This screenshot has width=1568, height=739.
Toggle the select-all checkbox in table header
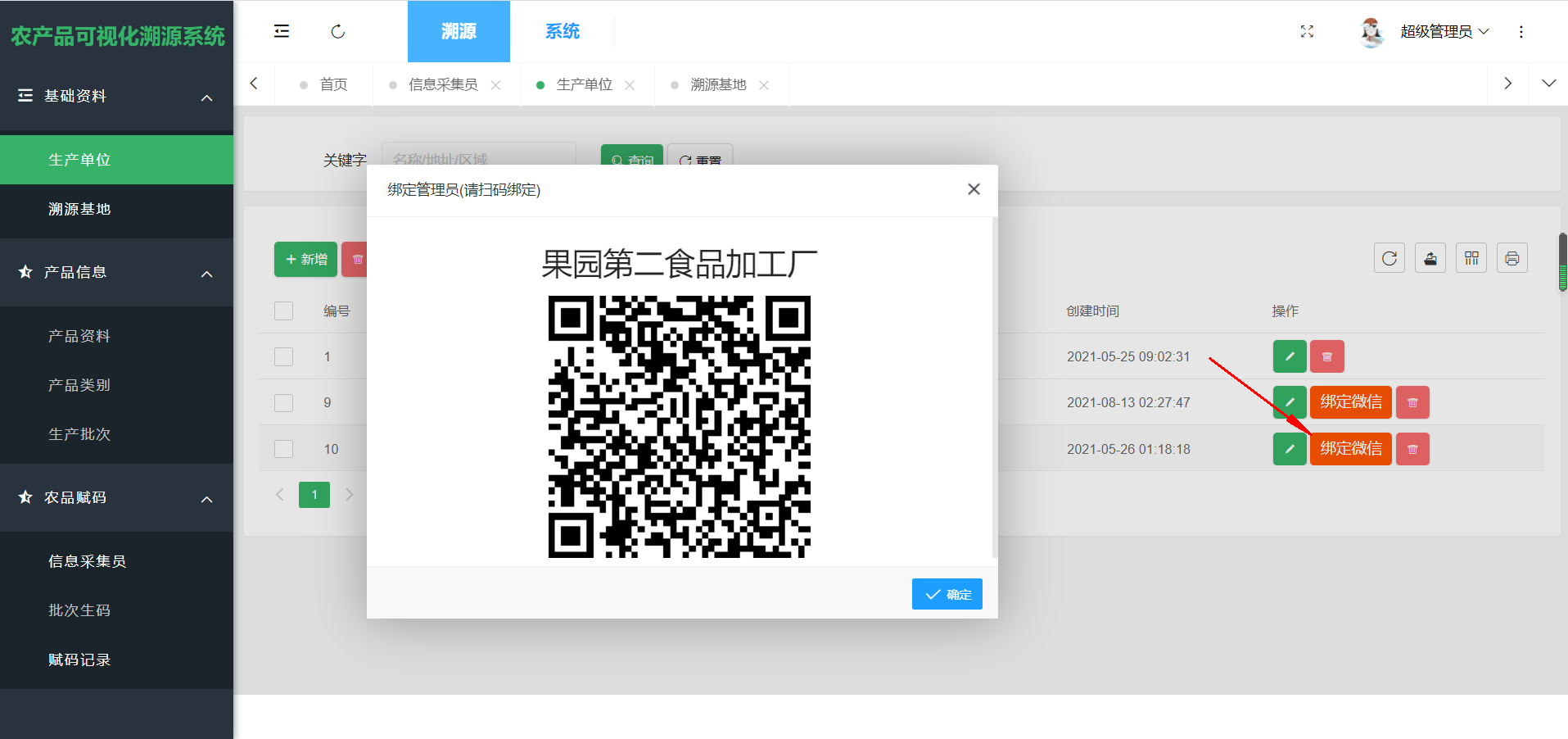click(x=283, y=311)
